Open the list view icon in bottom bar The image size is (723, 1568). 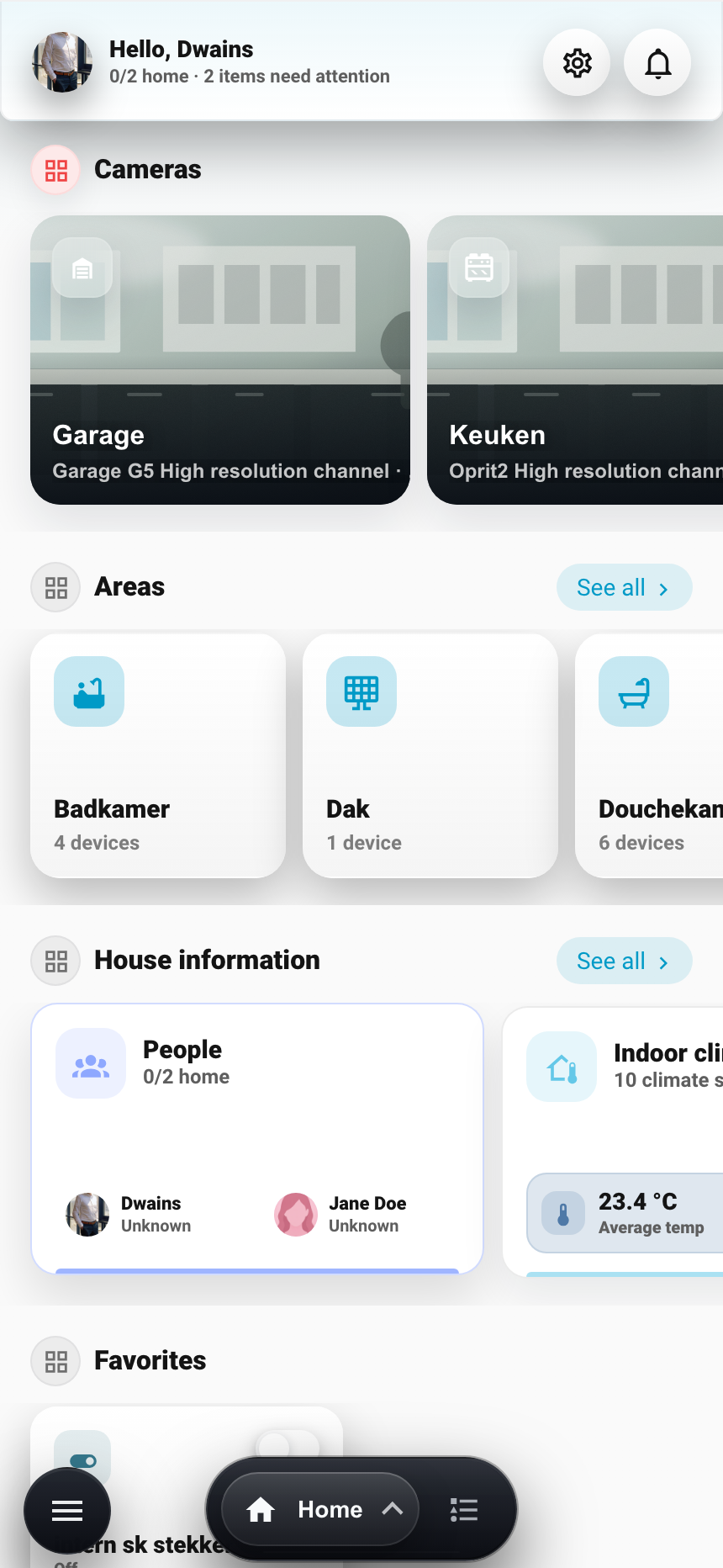pyautogui.click(x=463, y=1510)
